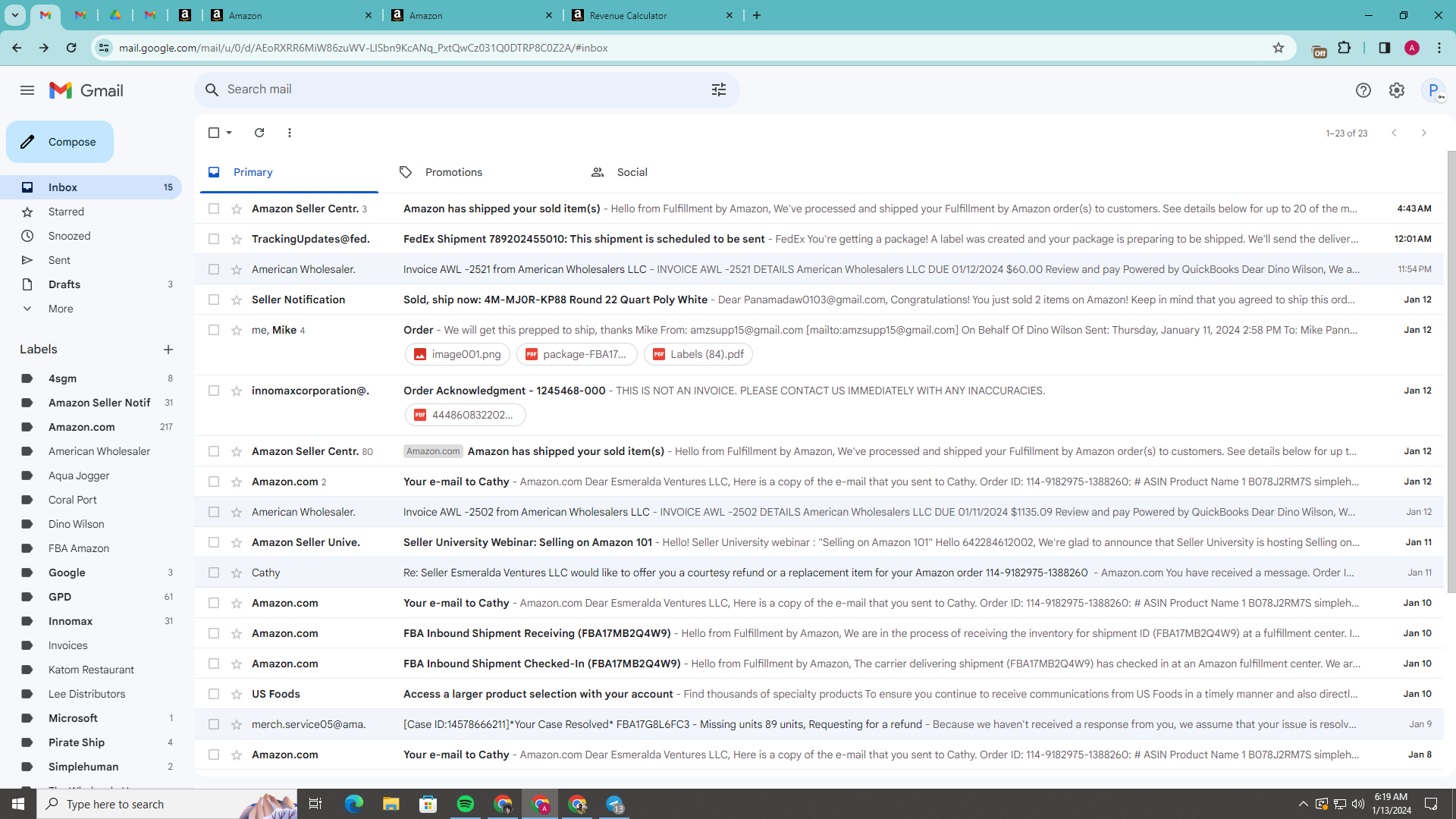Click the Chrome address bar URL
1456x819 pixels.
pyautogui.click(x=363, y=48)
